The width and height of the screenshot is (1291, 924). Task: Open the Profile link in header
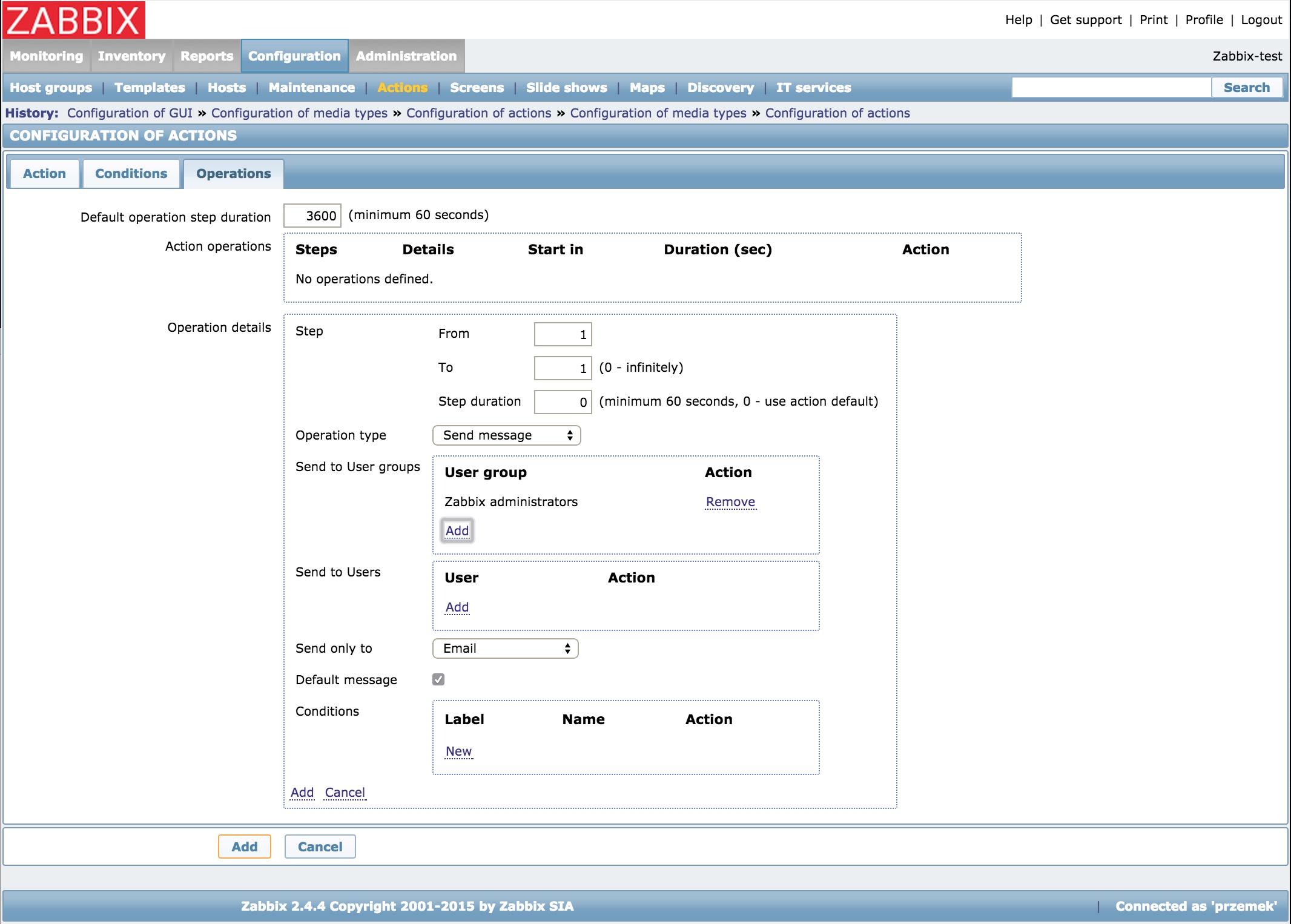[x=1204, y=20]
